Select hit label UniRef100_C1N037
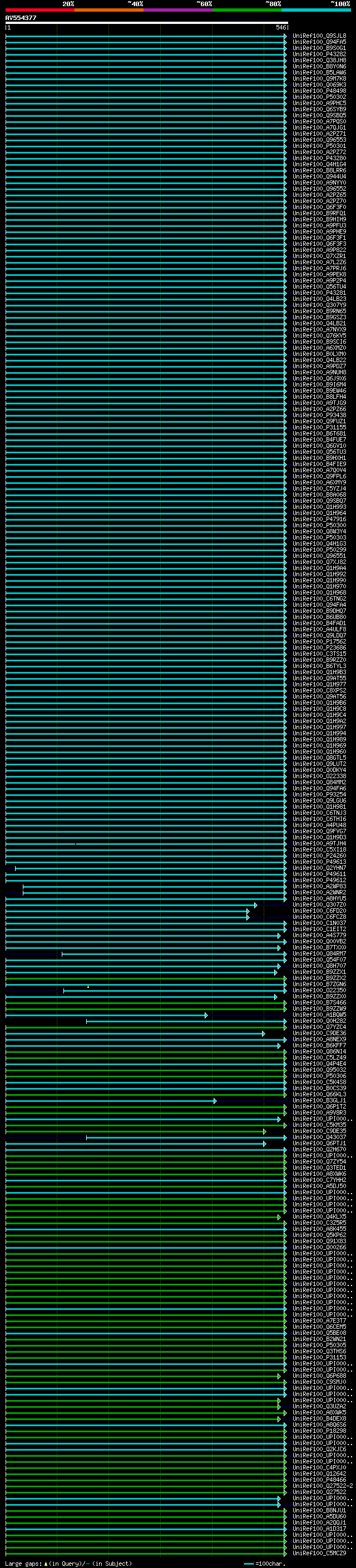 click(319, 923)
